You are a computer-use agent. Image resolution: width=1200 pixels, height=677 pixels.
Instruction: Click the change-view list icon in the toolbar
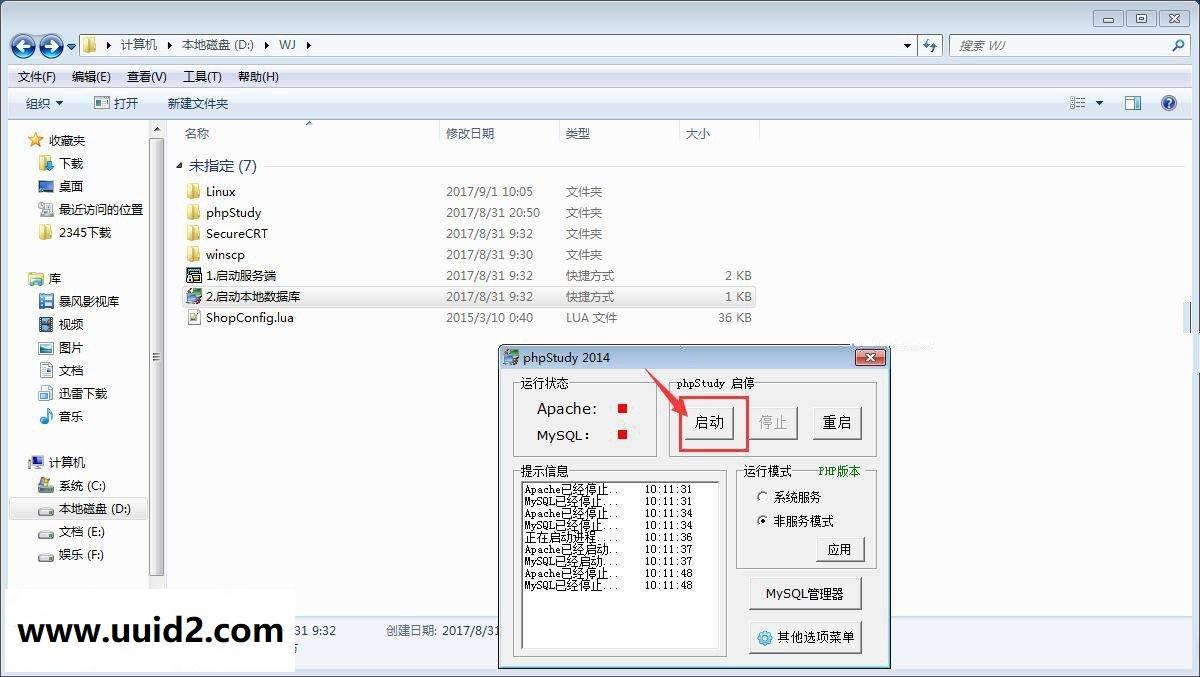click(x=1077, y=102)
